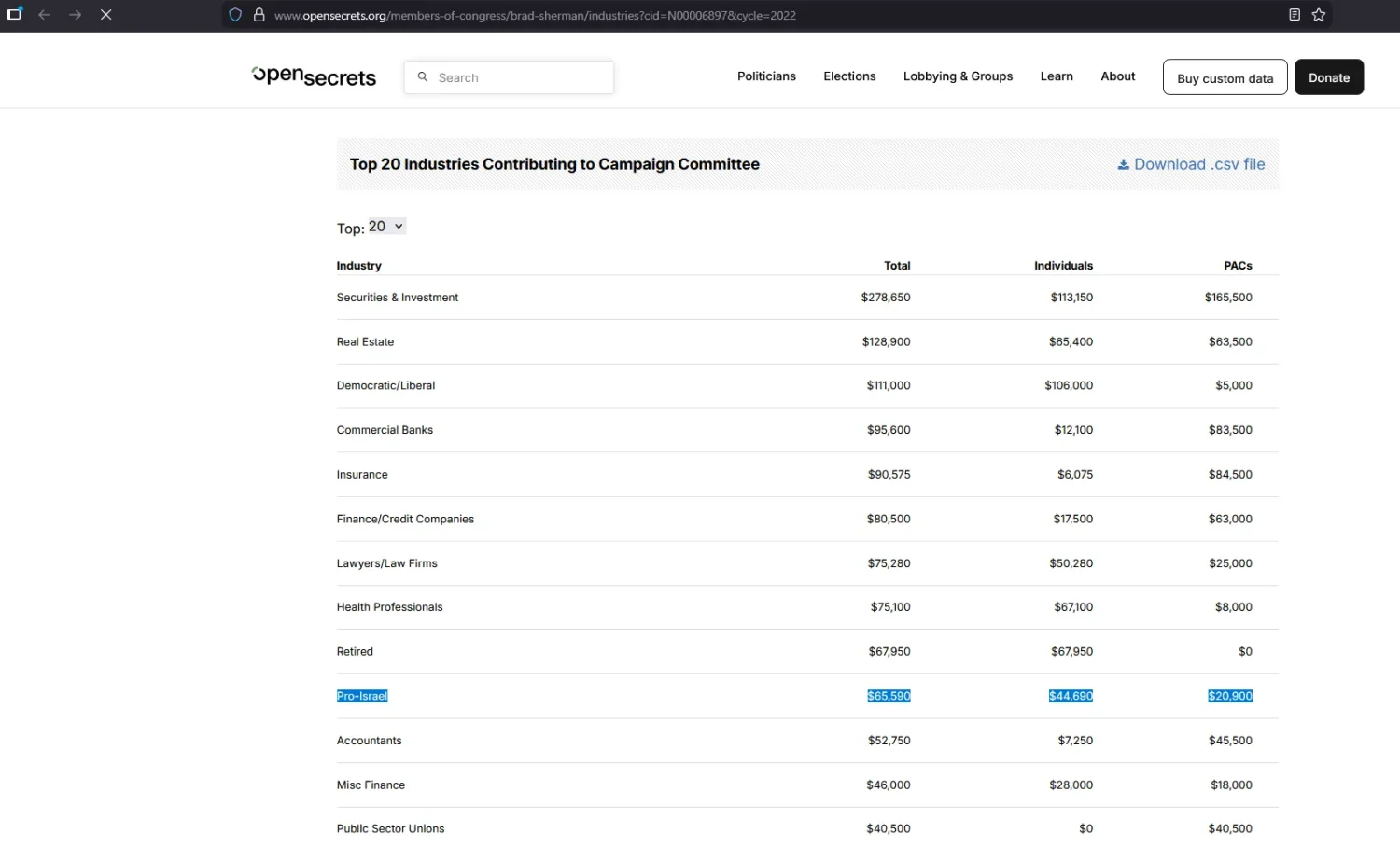This screenshot has width=1400, height=847.
Task: Click the Buy custom data button
Action: point(1225,77)
